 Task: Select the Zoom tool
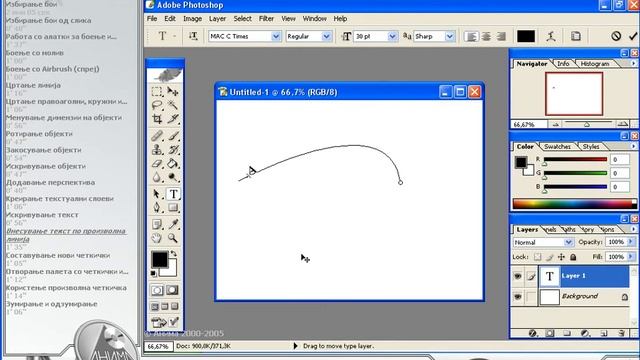pos(173,238)
